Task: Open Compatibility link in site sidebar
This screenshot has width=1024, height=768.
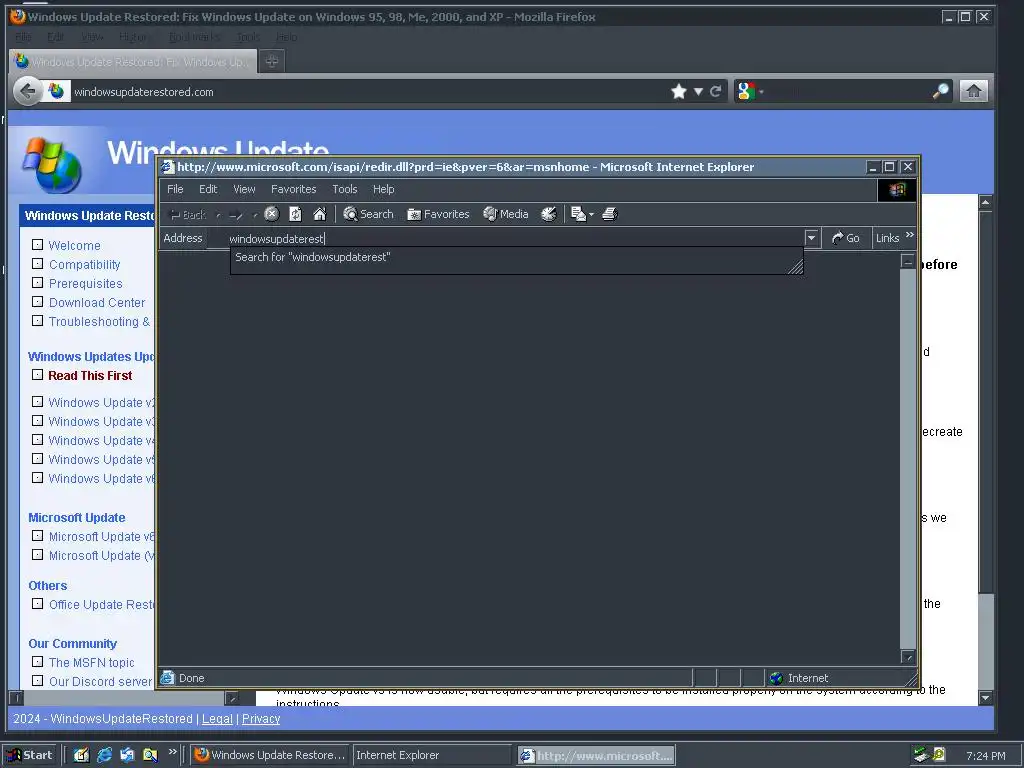Action: tap(85, 264)
